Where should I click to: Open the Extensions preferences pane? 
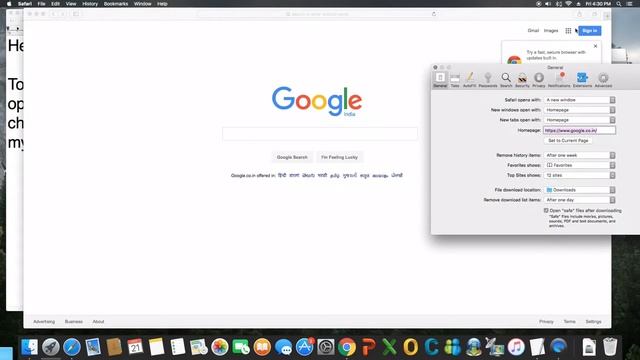pyautogui.click(x=582, y=80)
